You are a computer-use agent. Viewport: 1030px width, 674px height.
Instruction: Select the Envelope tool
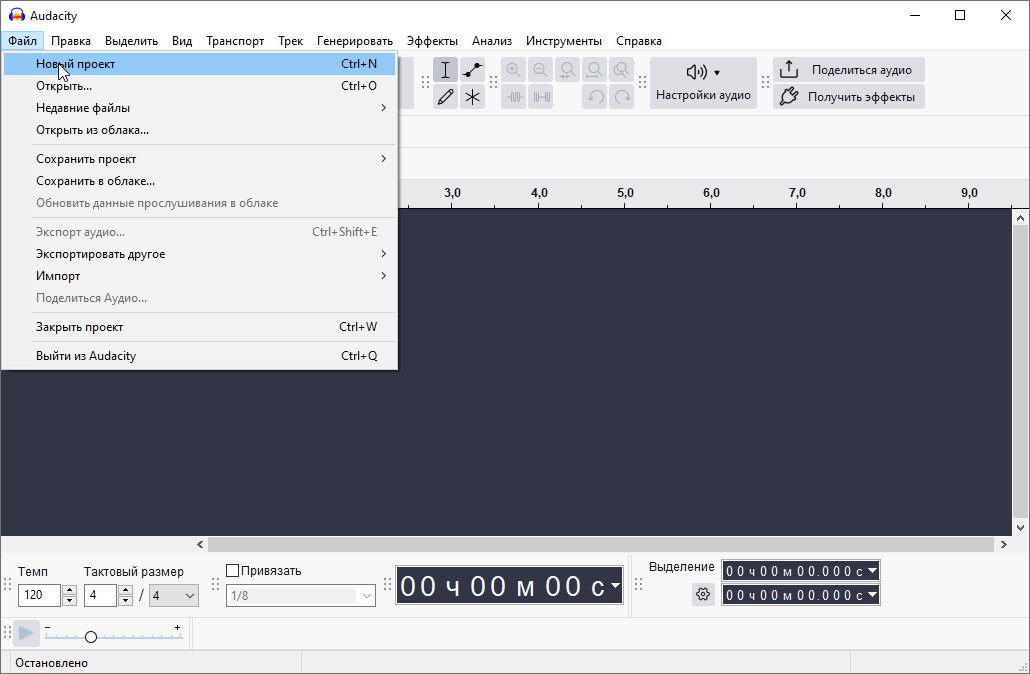coord(472,70)
